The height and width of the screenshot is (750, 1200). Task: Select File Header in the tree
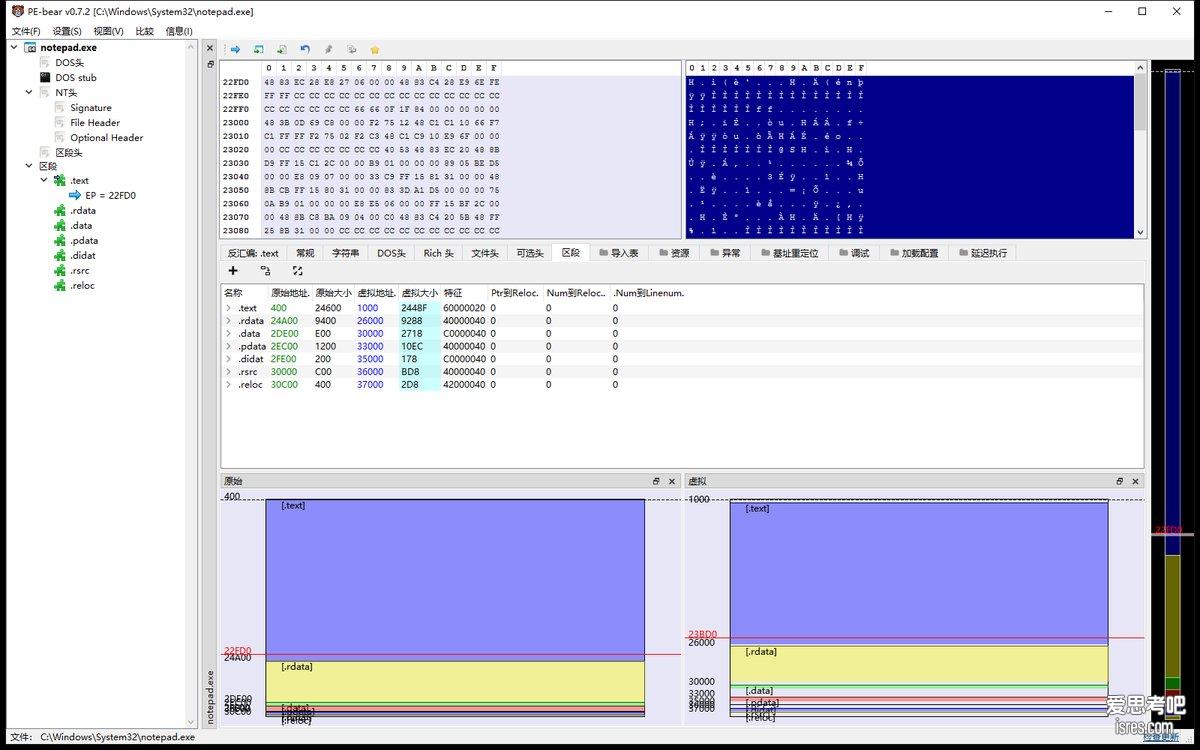(95, 123)
